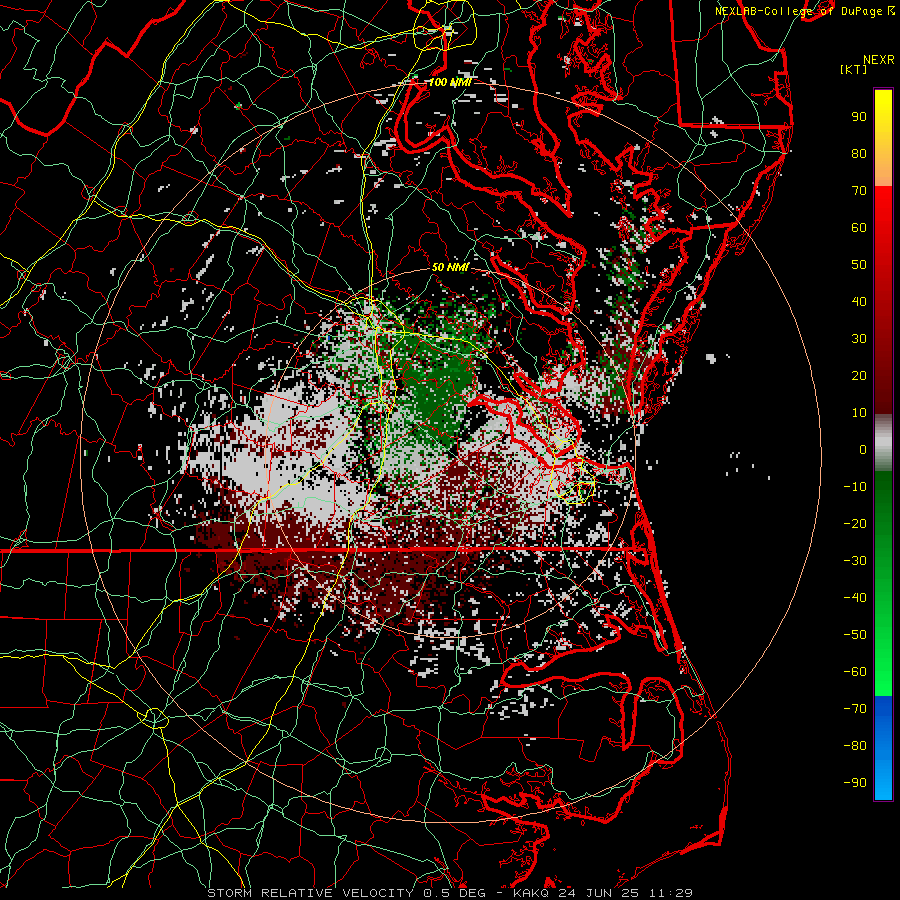Click the positive 70 value on the velocity scale
The height and width of the screenshot is (900, 900).
[x=859, y=191]
